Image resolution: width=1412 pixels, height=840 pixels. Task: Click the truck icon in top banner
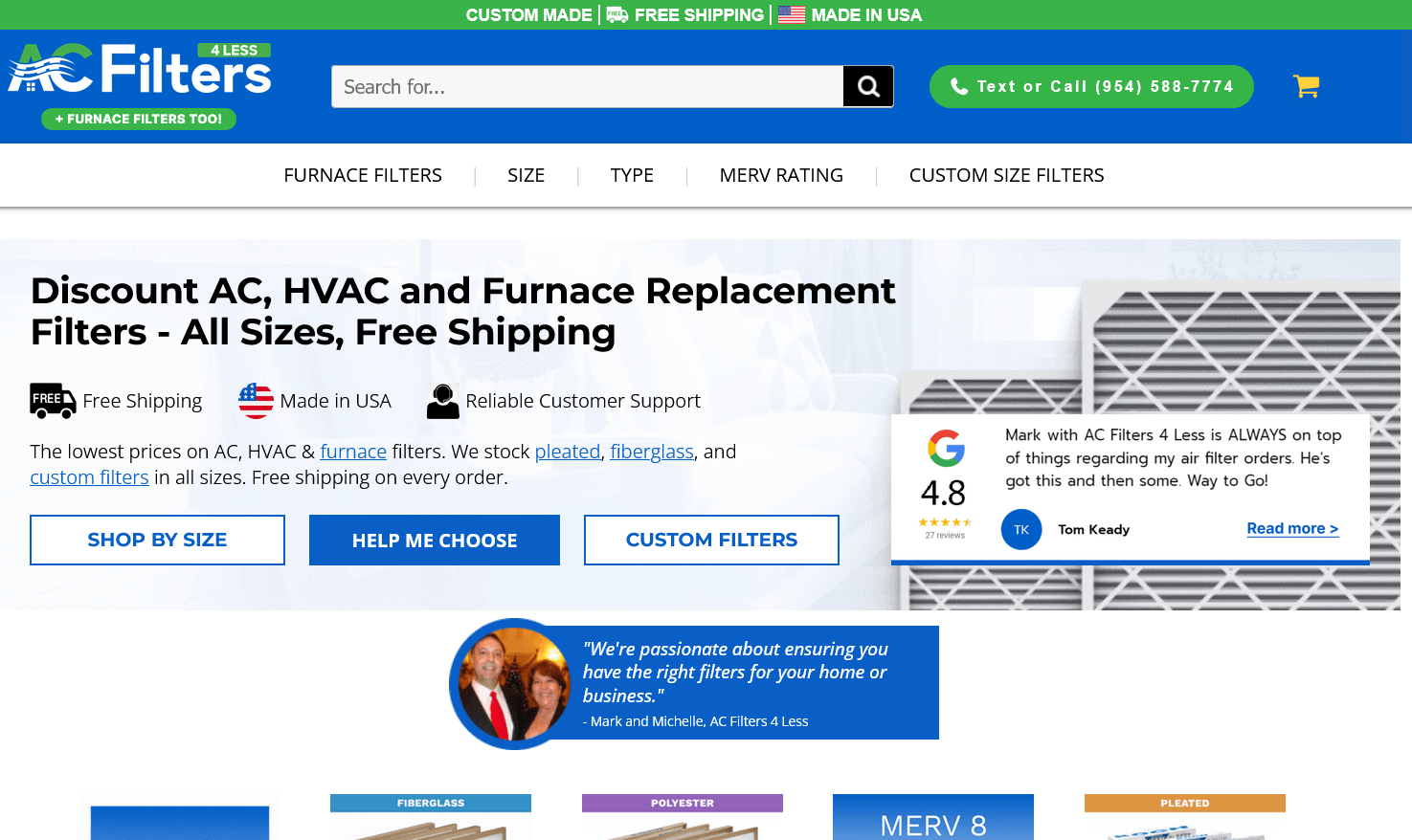(617, 14)
